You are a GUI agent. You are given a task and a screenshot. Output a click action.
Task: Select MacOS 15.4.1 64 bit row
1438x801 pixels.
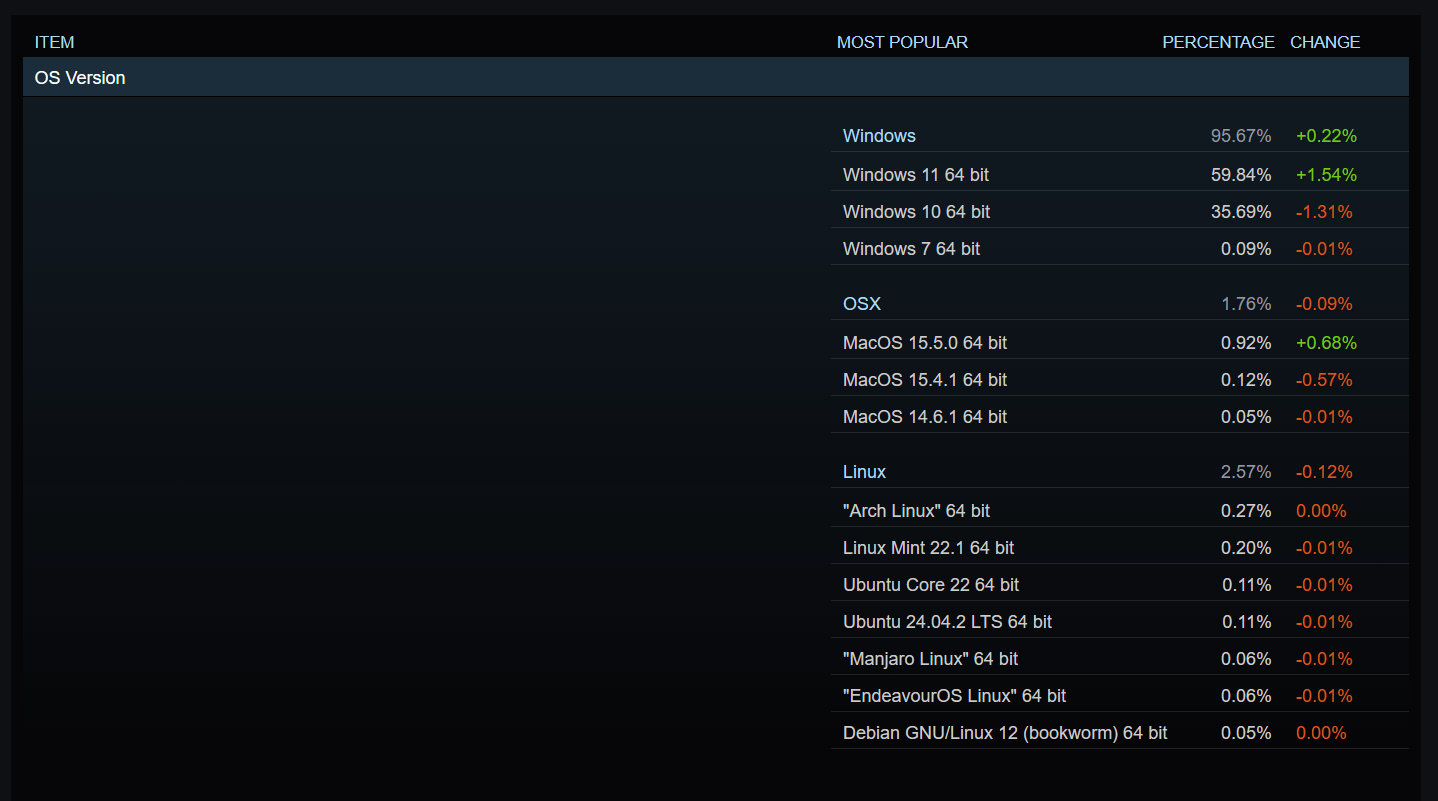1120,380
